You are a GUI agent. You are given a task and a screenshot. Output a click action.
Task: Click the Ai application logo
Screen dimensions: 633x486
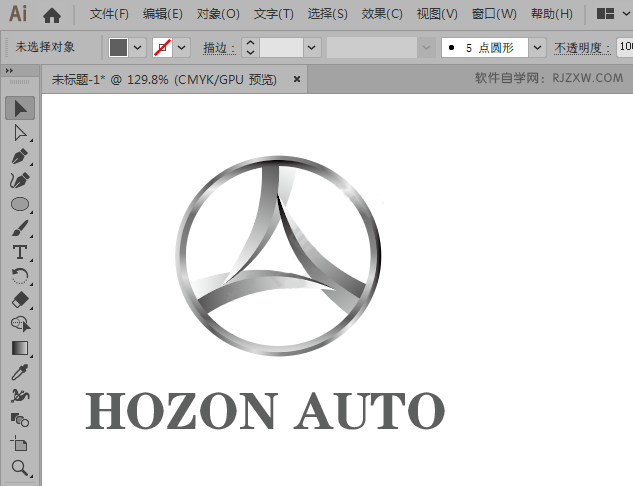click(x=18, y=13)
